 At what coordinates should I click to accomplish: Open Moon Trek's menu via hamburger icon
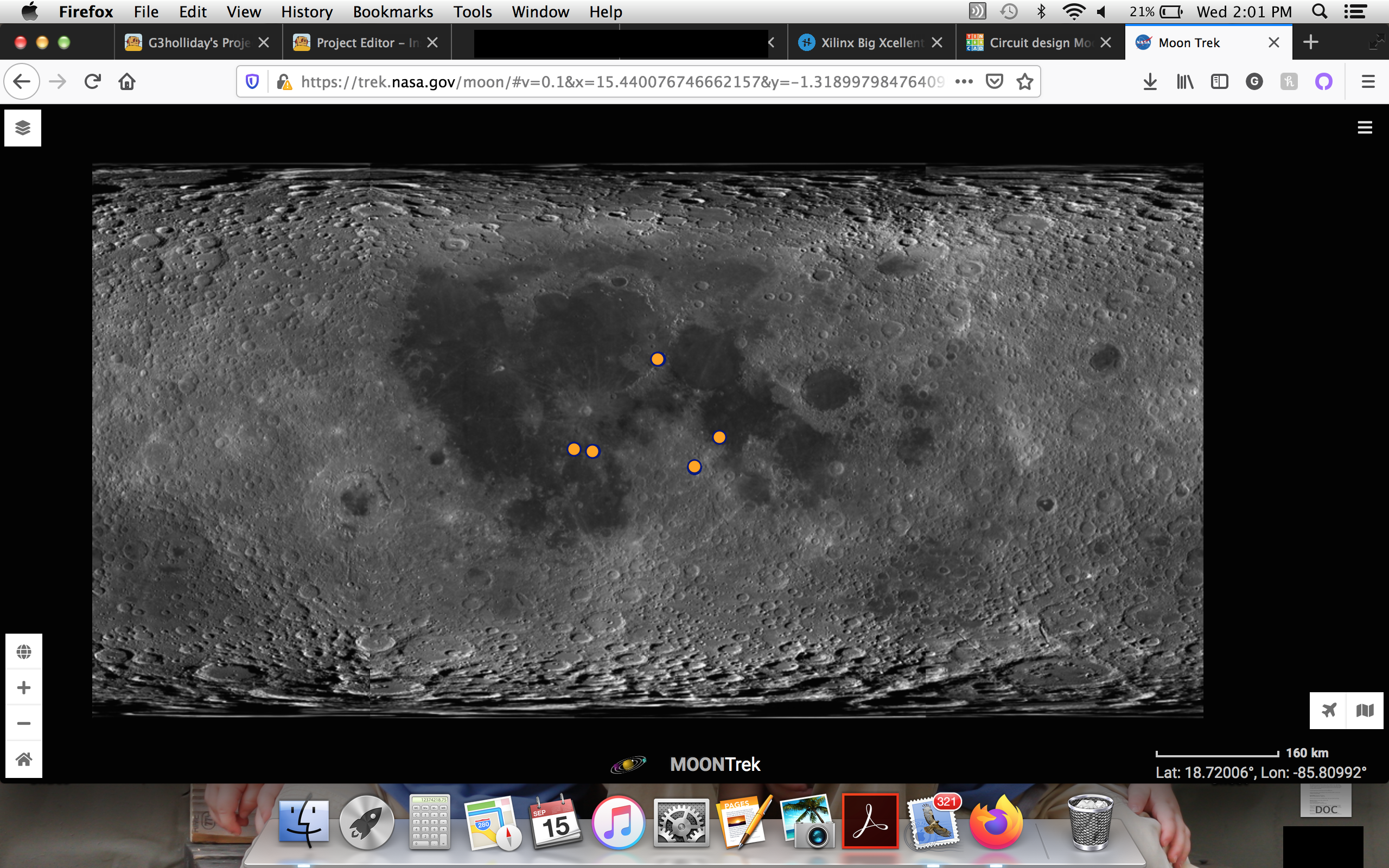click(1366, 127)
